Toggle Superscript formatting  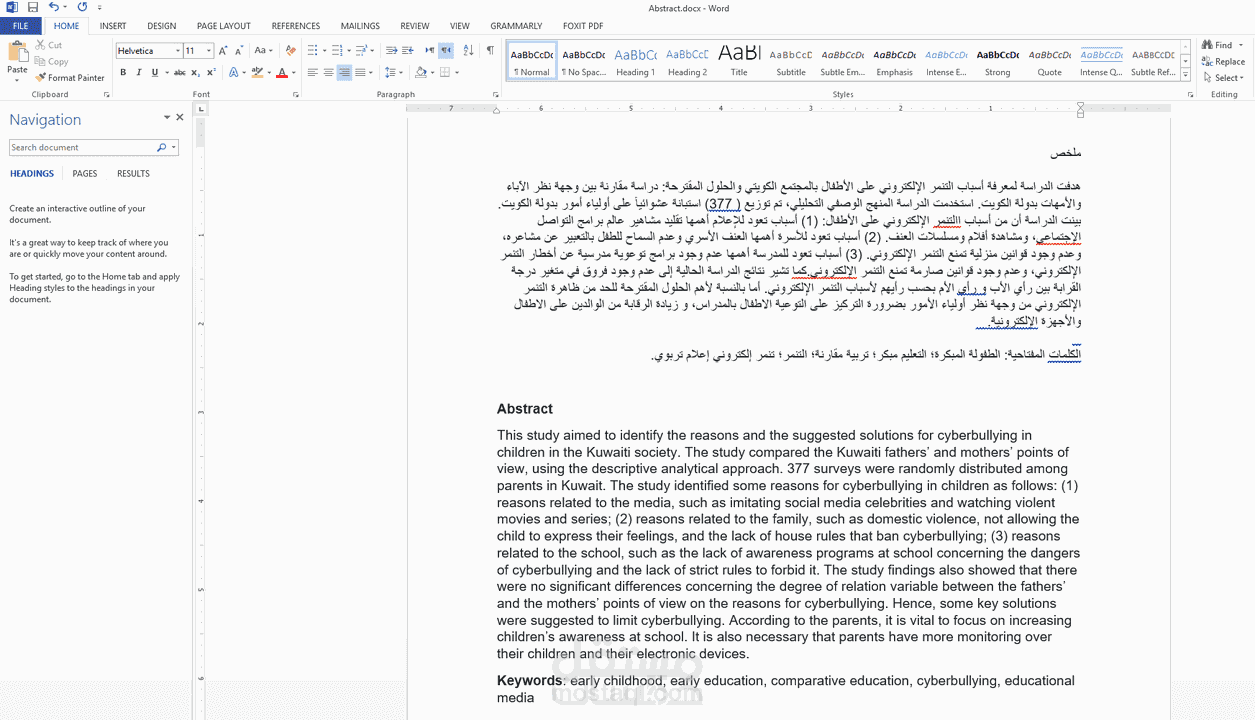(211, 72)
